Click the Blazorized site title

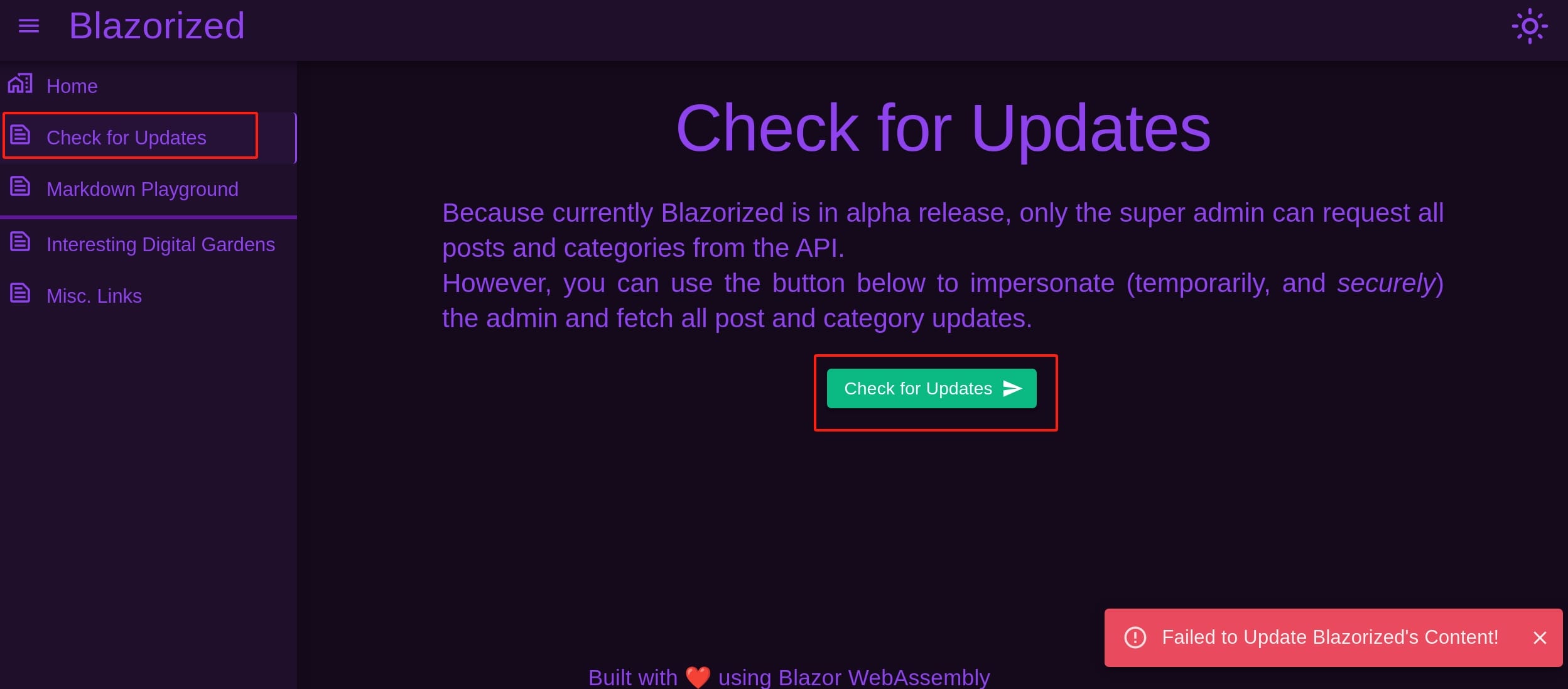(x=157, y=26)
